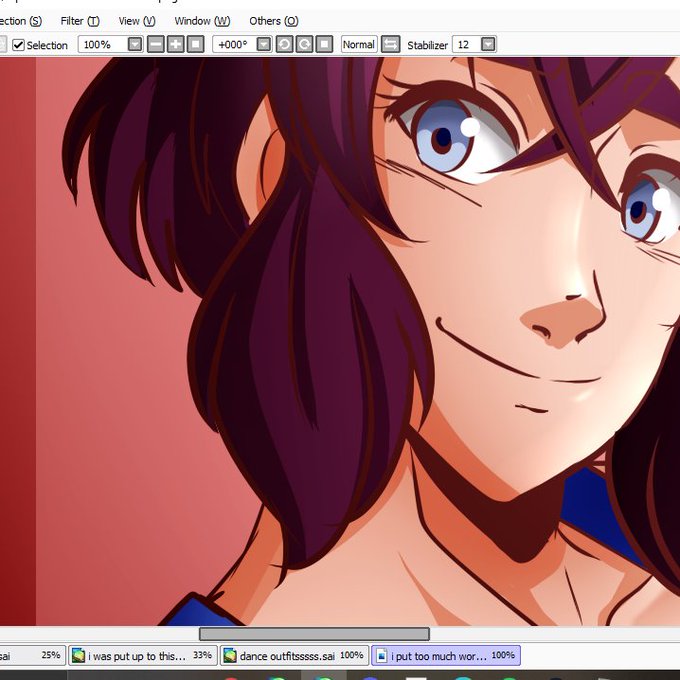Click the image file icon on 'i put too much wor...' tab
The height and width of the screenshot is (680, 680).
381,655
